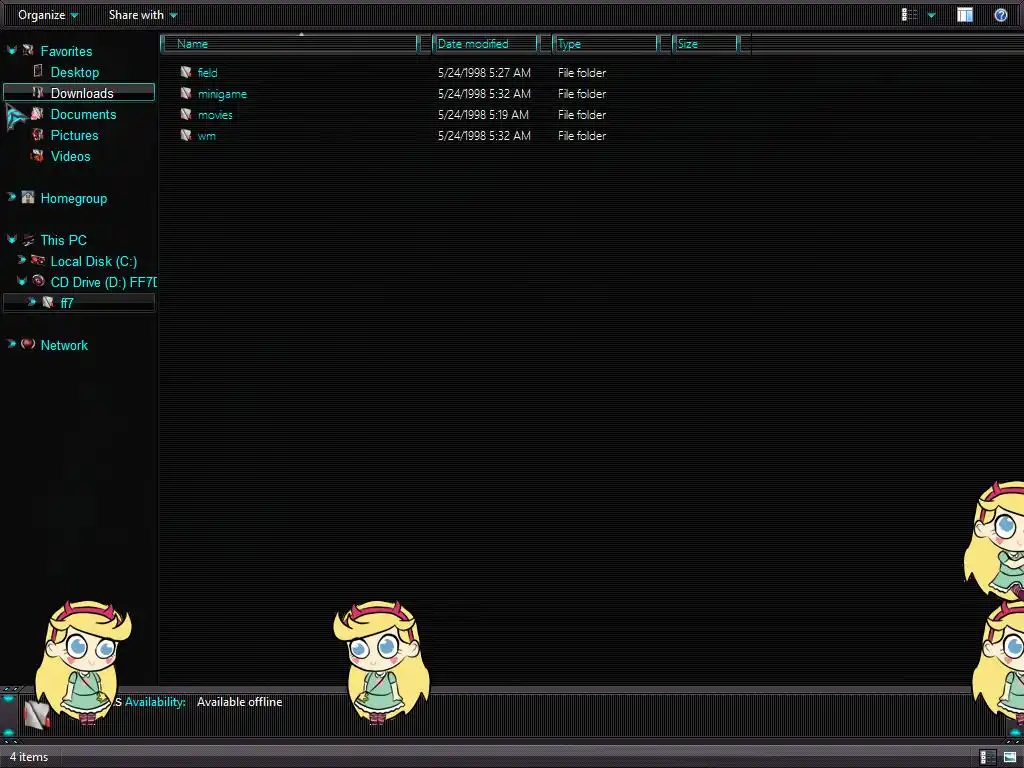
Task: Open the Help question mark icon
Action: tap(1000, 14)
